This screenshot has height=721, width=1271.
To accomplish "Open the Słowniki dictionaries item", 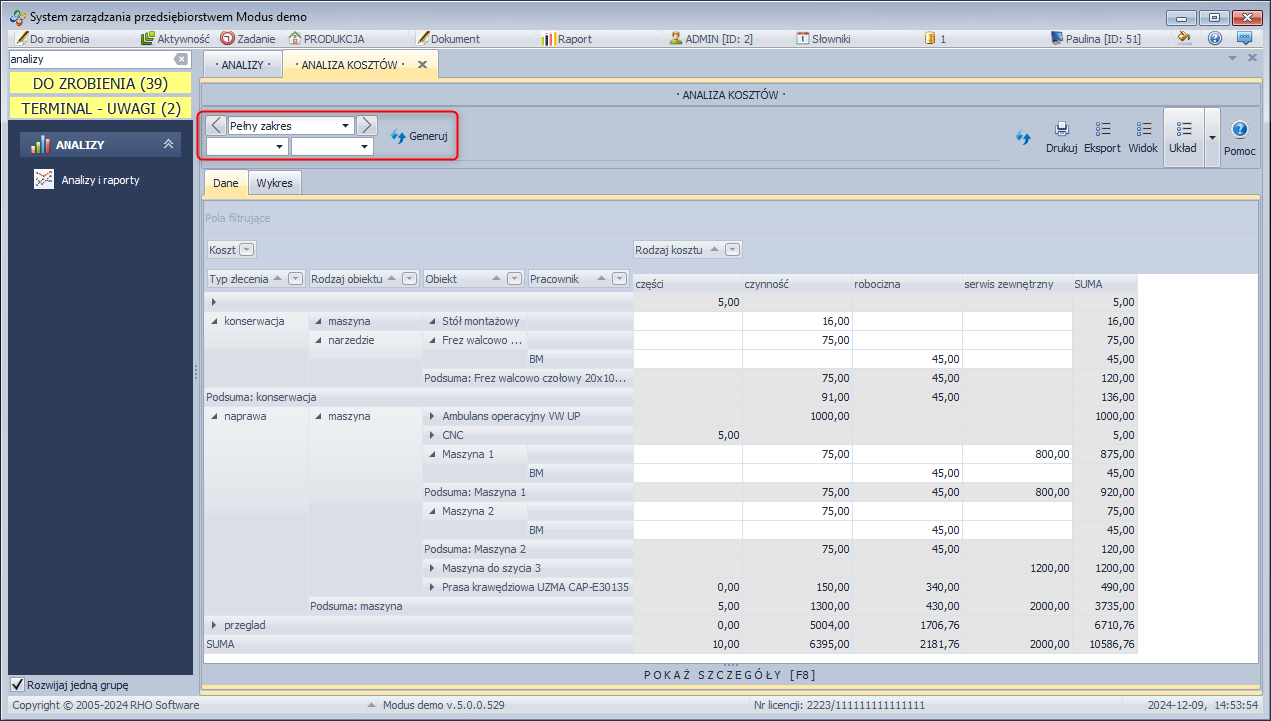I will (823, 39).
